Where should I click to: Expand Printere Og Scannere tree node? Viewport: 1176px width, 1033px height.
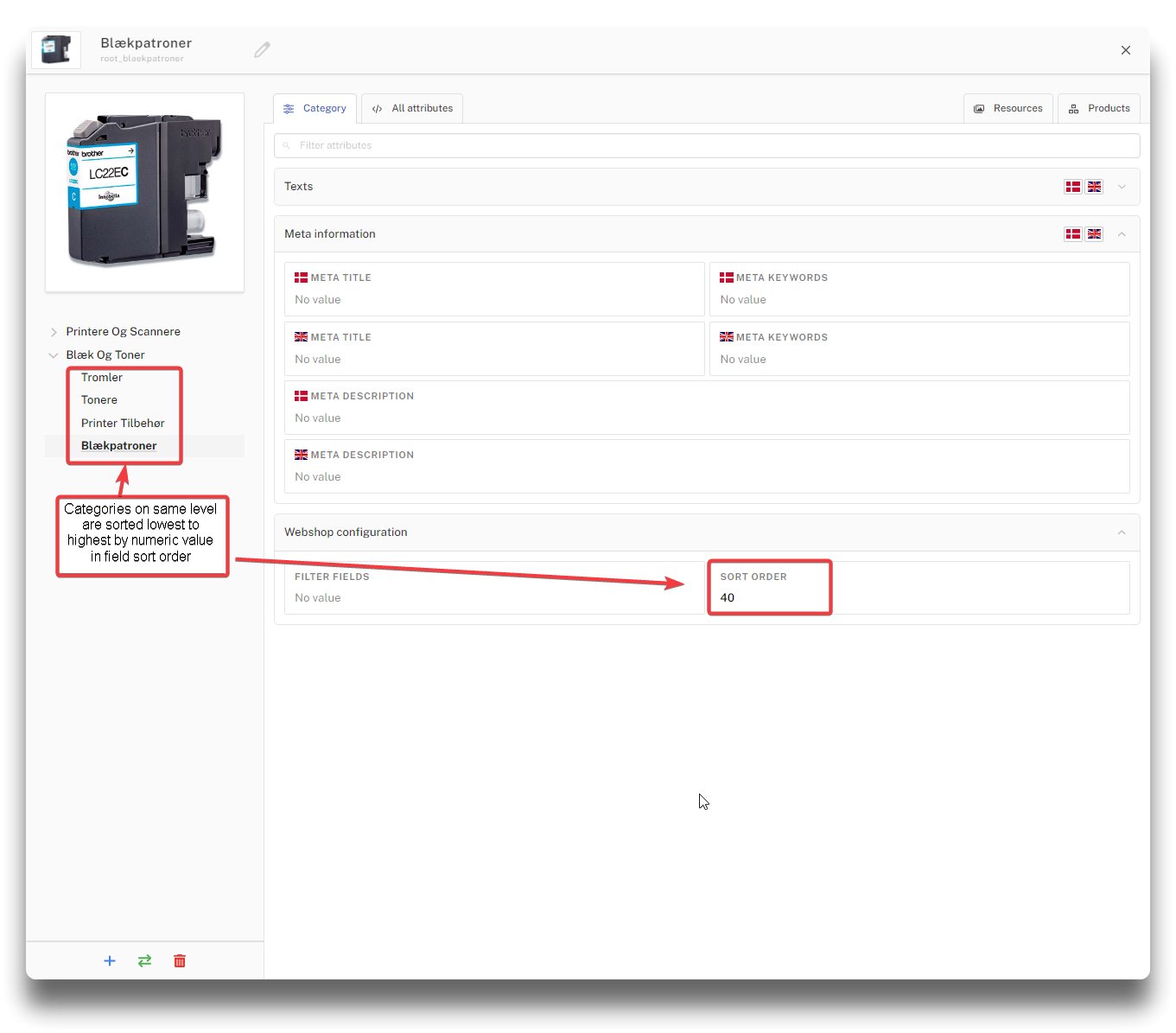54,332
